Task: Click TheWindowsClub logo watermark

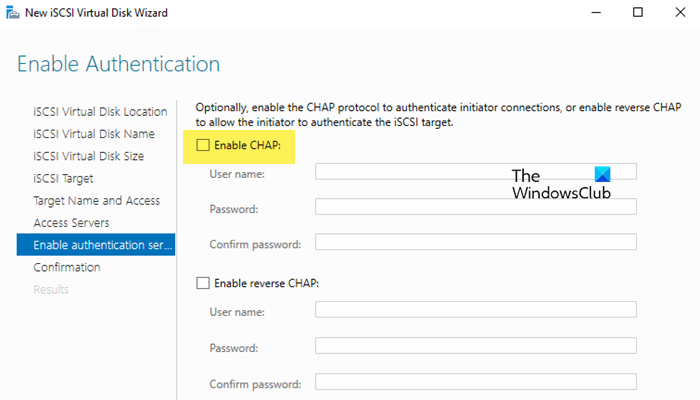Action: 560,182
